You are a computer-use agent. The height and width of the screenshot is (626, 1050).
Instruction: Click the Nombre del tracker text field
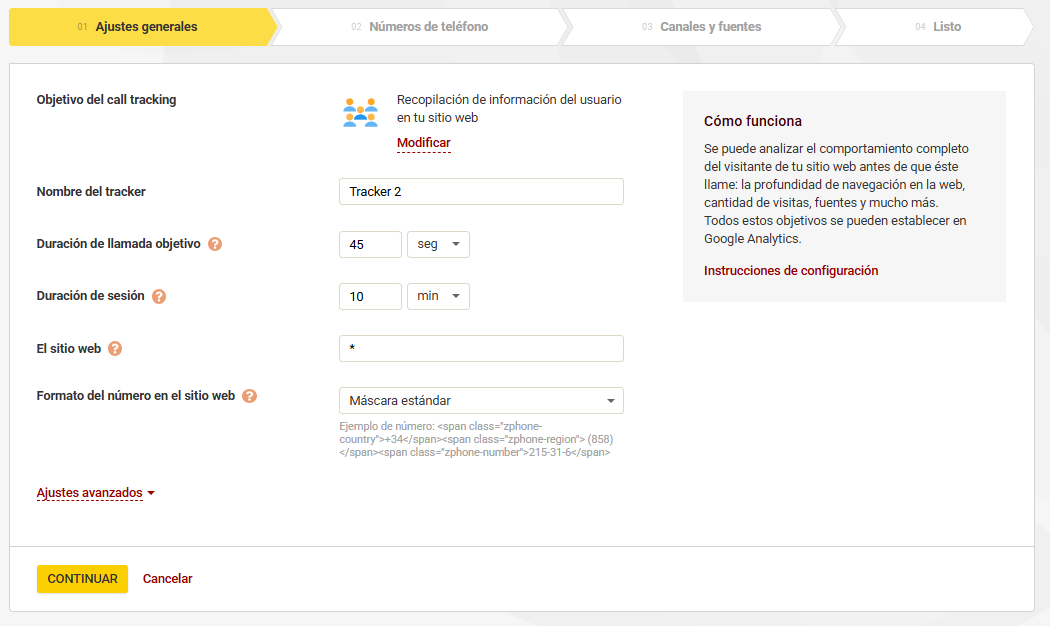coord(481,192)
